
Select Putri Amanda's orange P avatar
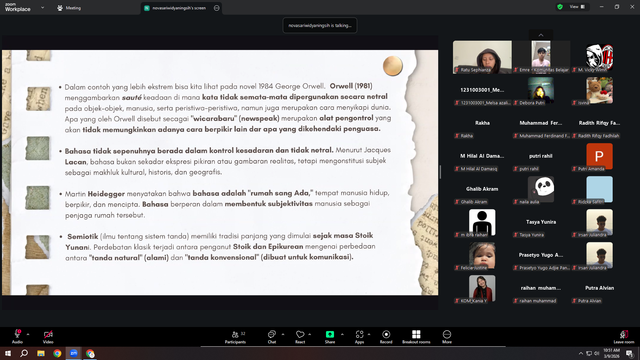coord(599,156)
